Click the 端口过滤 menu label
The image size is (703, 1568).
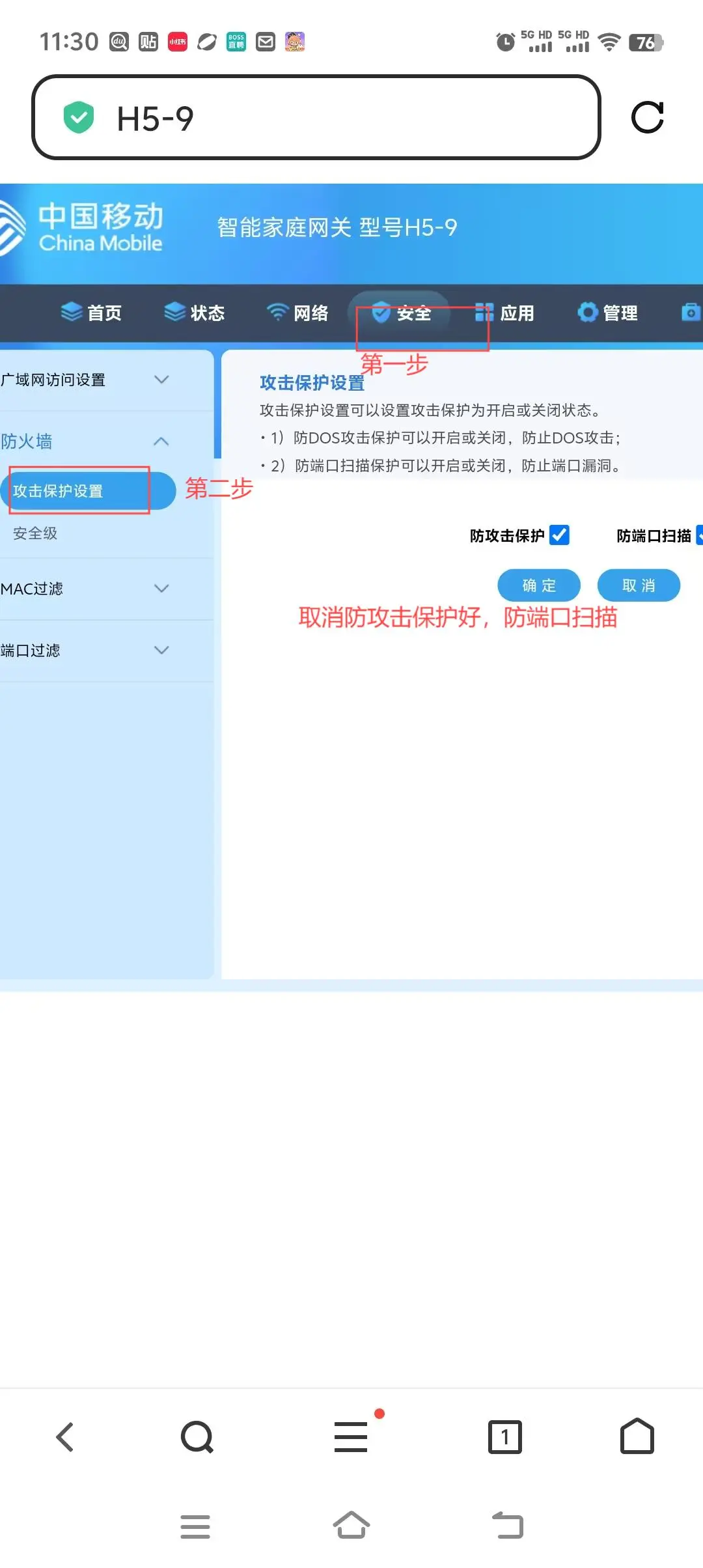click(x=30, y=651)
